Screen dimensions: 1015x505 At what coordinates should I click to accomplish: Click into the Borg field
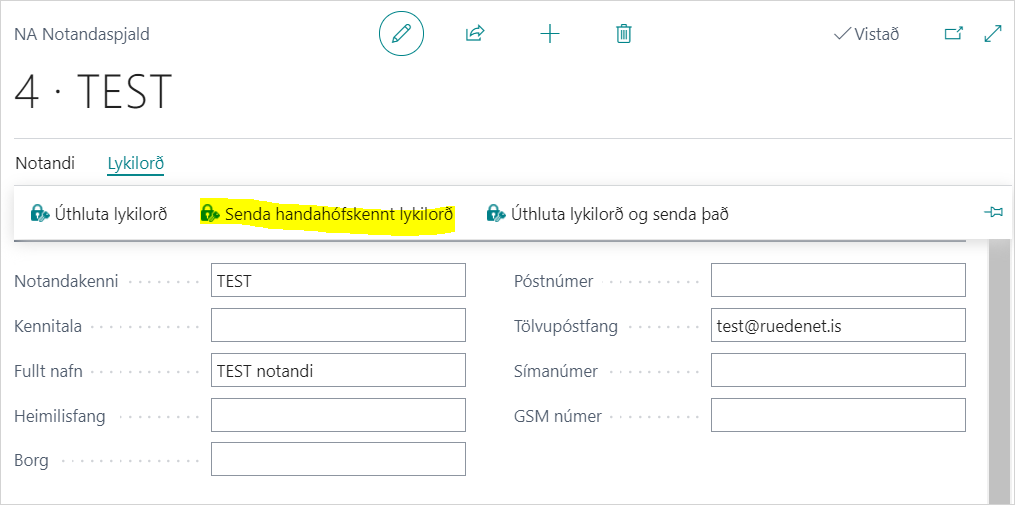click(338, 460)
